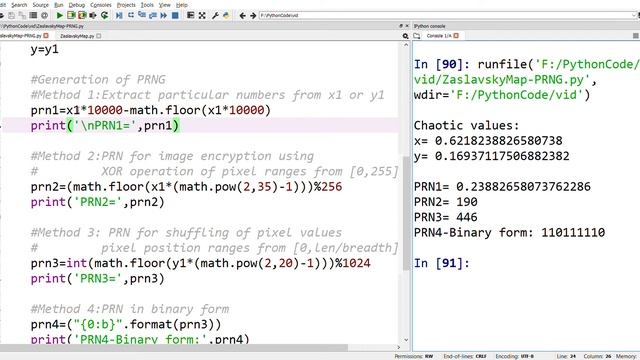Click the editor scrollbar up arrow
Viewport: 640px width, 360px height.
point(406,45)
